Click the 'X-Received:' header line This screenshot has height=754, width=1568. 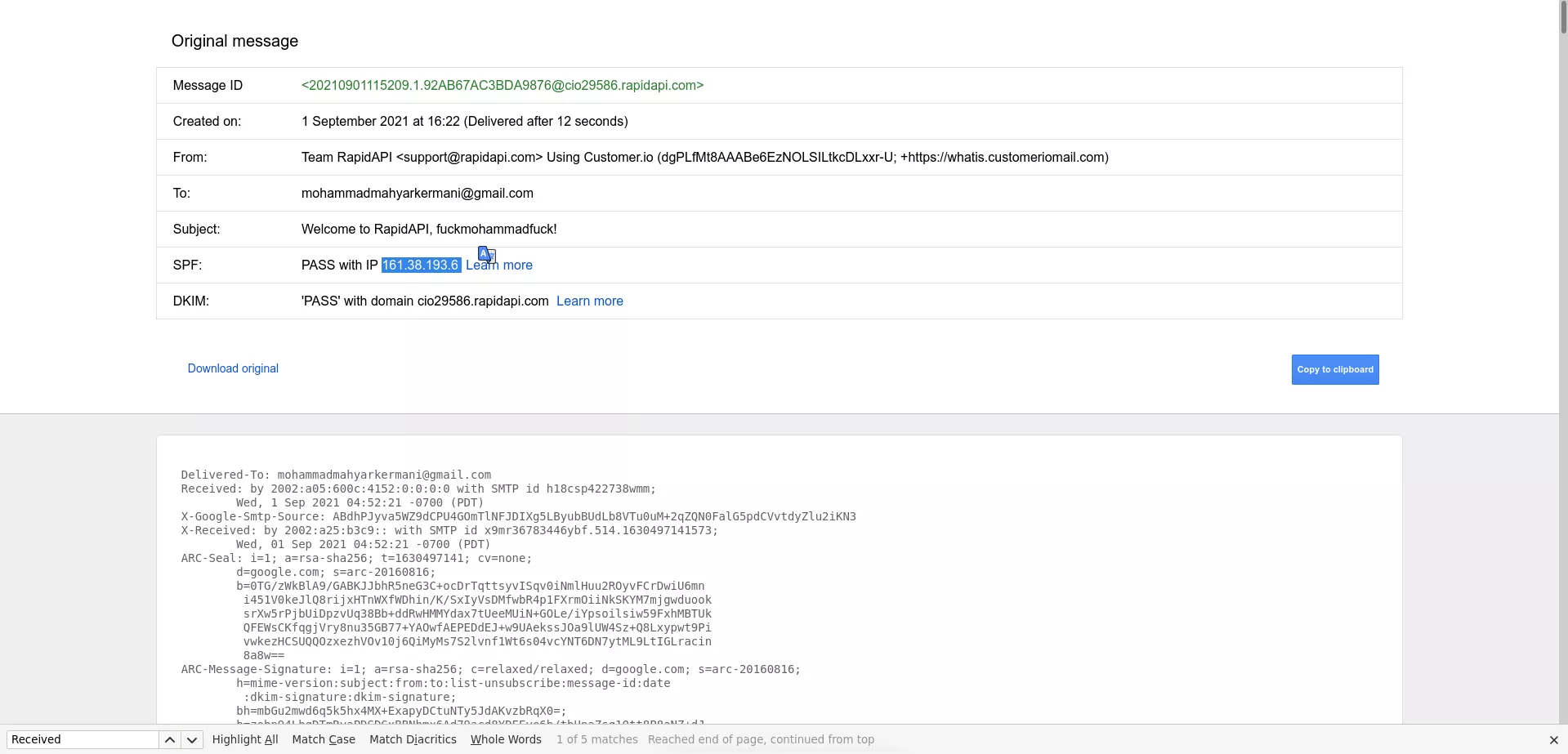coord(449,530)
